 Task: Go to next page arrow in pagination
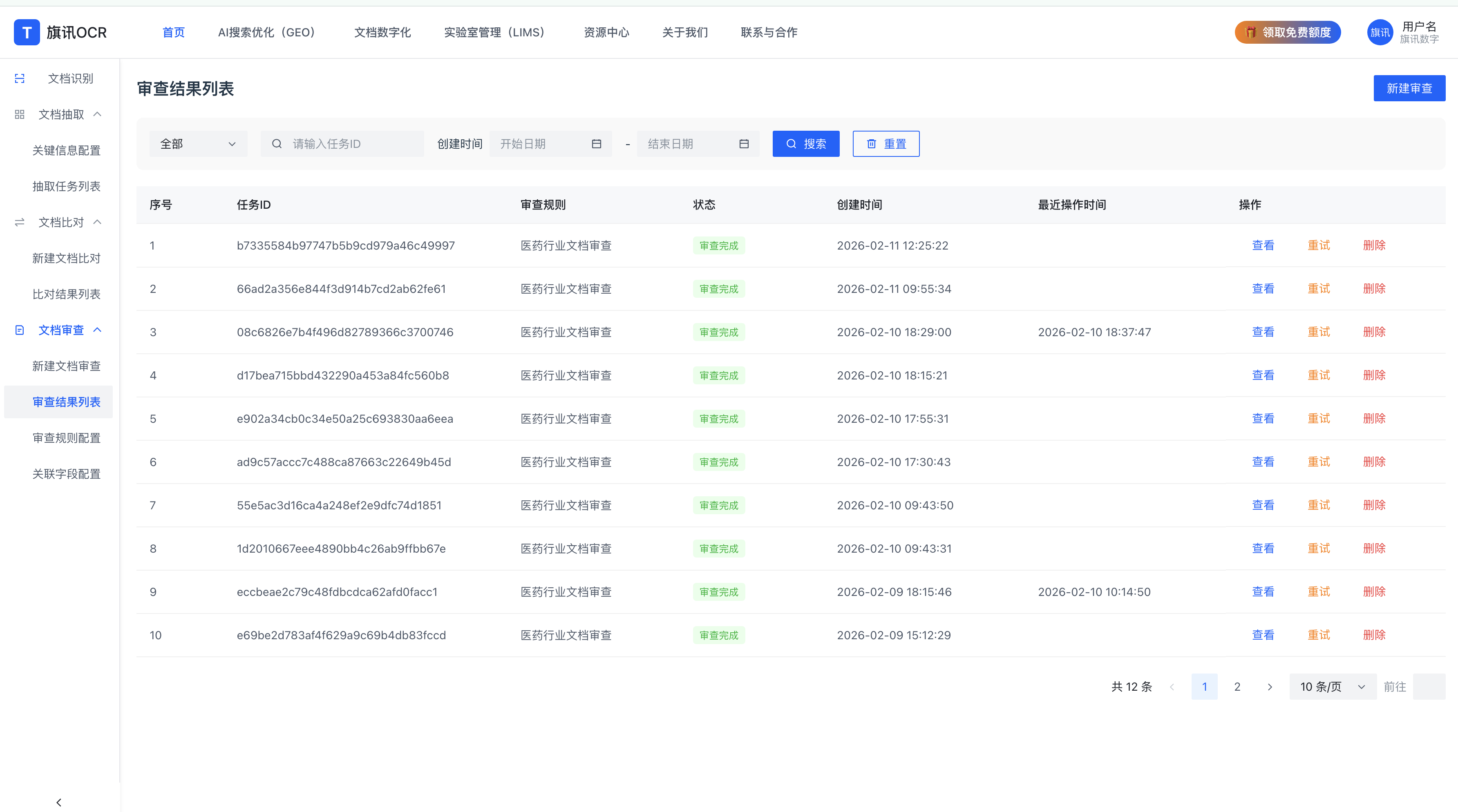click(x=1270, y=686)
